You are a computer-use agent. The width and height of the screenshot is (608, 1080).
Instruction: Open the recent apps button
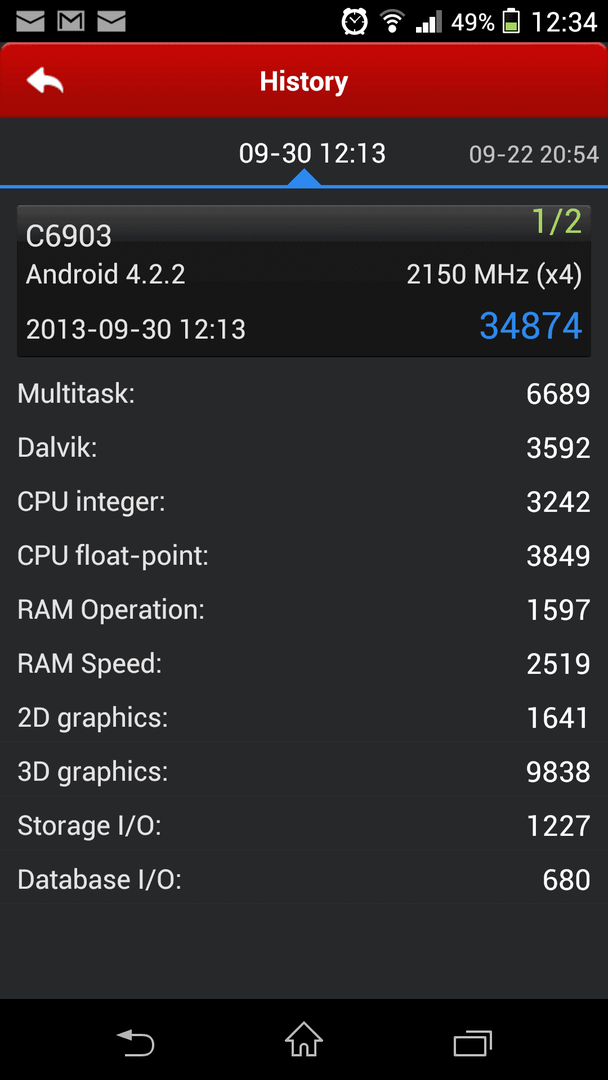(x=472, y=1042)
